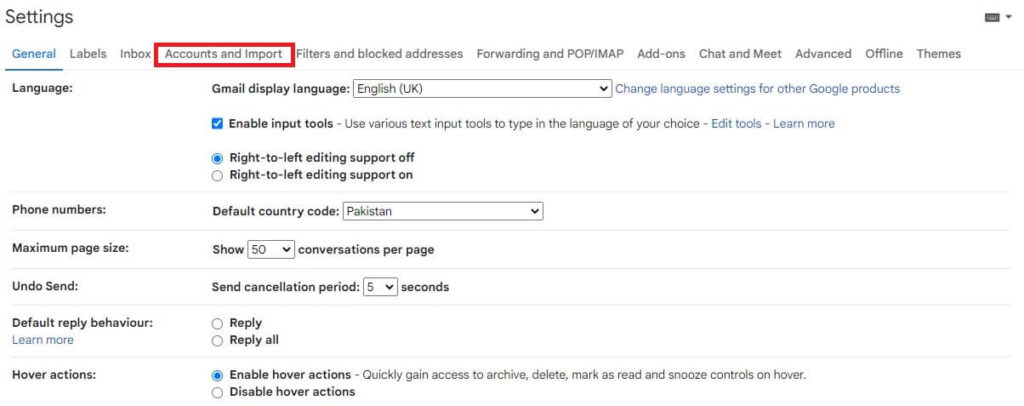This screenshot has width=1024, height=406.
Task: Select Enable hover actions option
Action: (x=218, y=375)
